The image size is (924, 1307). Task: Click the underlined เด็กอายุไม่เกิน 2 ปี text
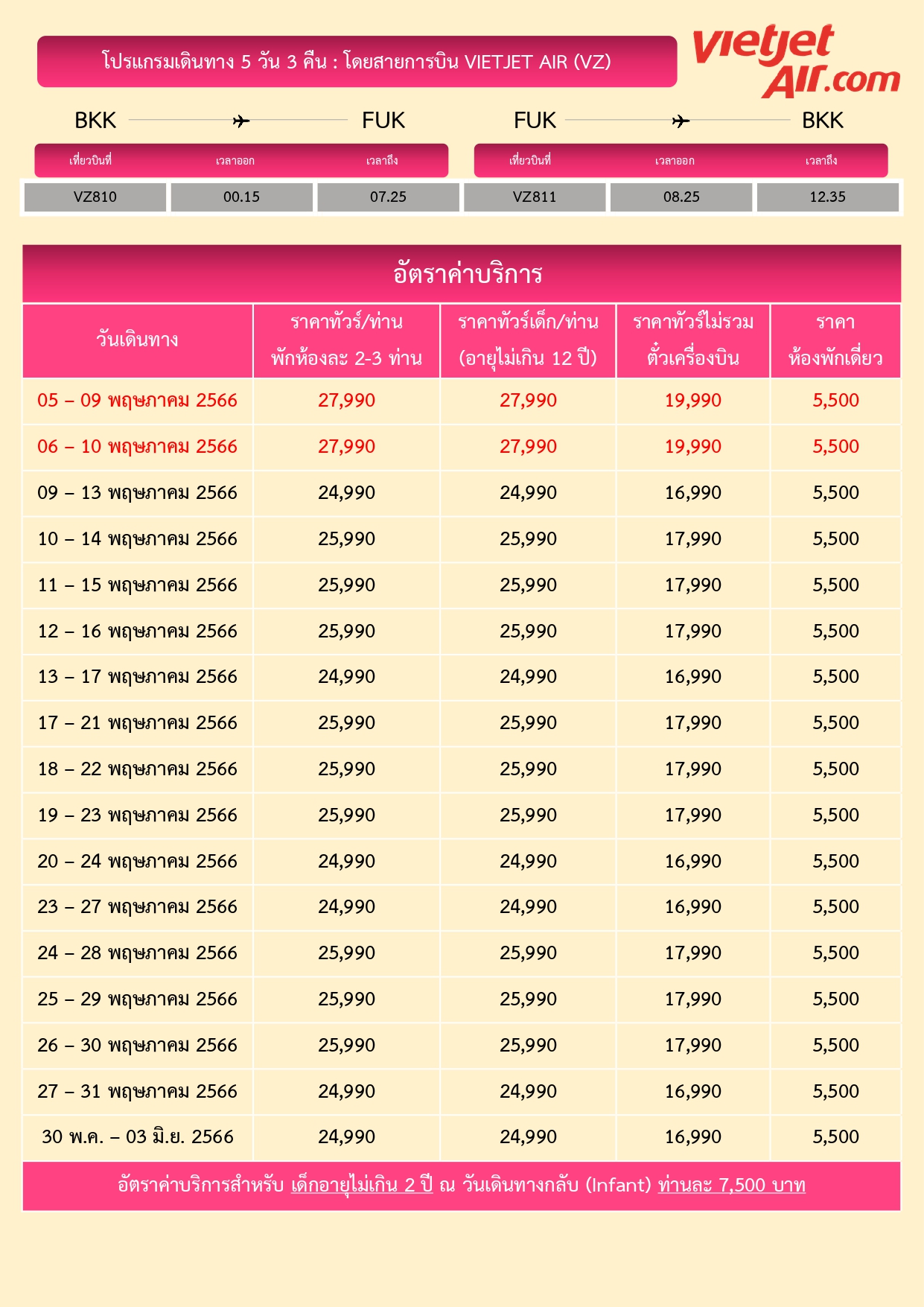(362, 1184)
